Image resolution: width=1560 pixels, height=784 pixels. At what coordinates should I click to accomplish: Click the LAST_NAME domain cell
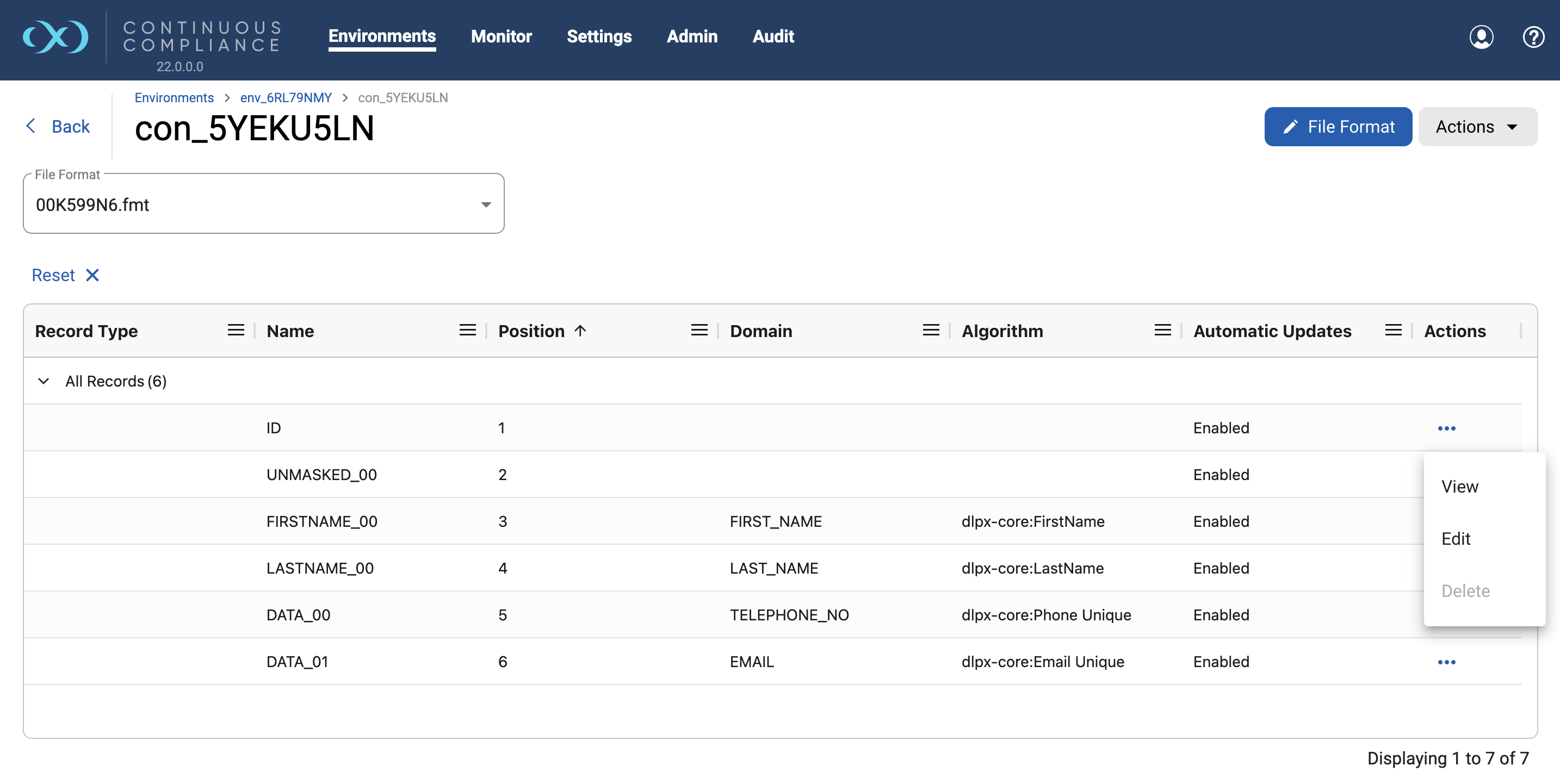pos(774,568)
